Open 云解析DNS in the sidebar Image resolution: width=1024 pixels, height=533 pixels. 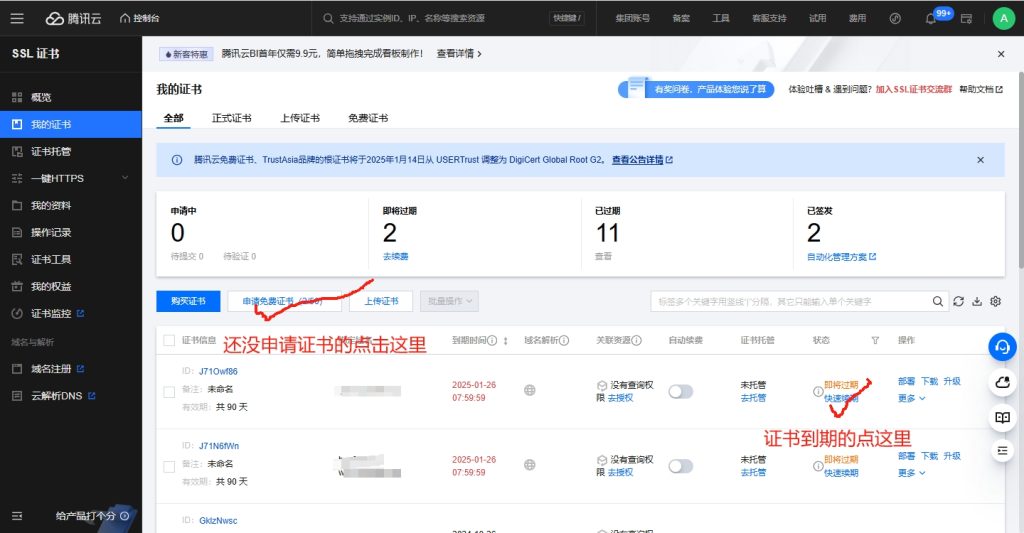click(x=71, y=396)
